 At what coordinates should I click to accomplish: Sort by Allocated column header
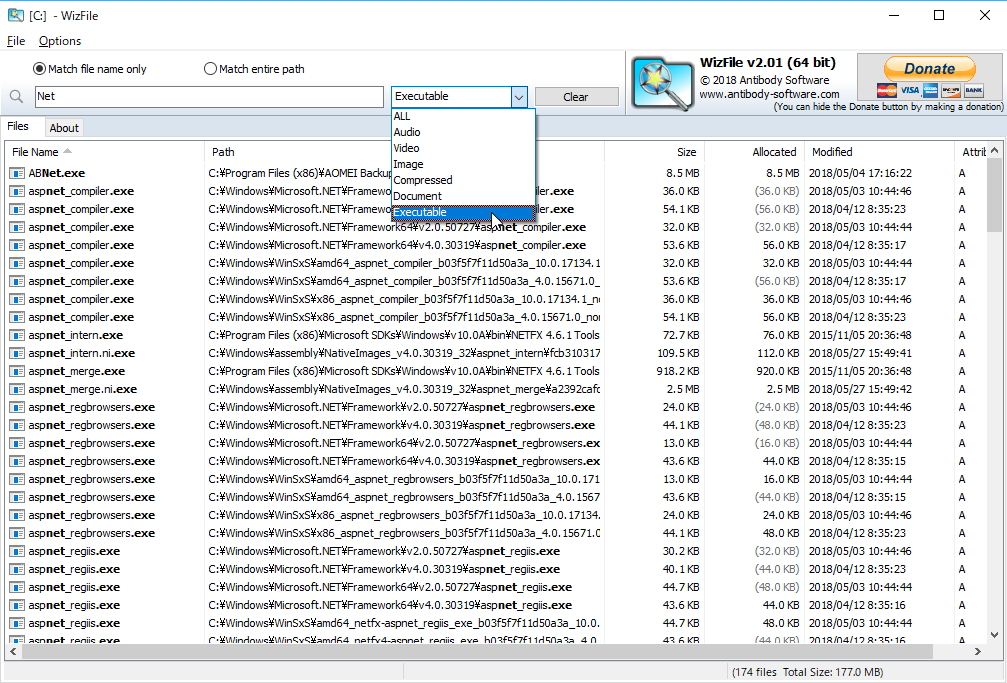pos(755,152)
